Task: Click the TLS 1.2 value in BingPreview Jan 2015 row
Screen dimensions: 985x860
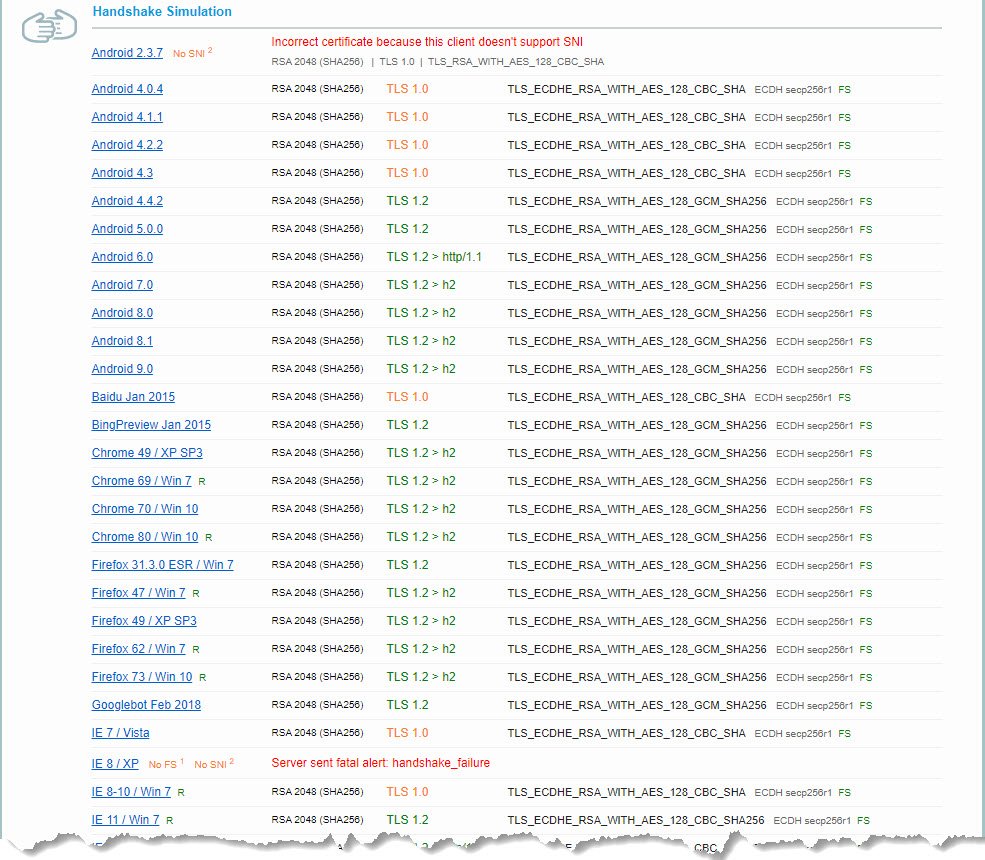Action: point(407,425)
